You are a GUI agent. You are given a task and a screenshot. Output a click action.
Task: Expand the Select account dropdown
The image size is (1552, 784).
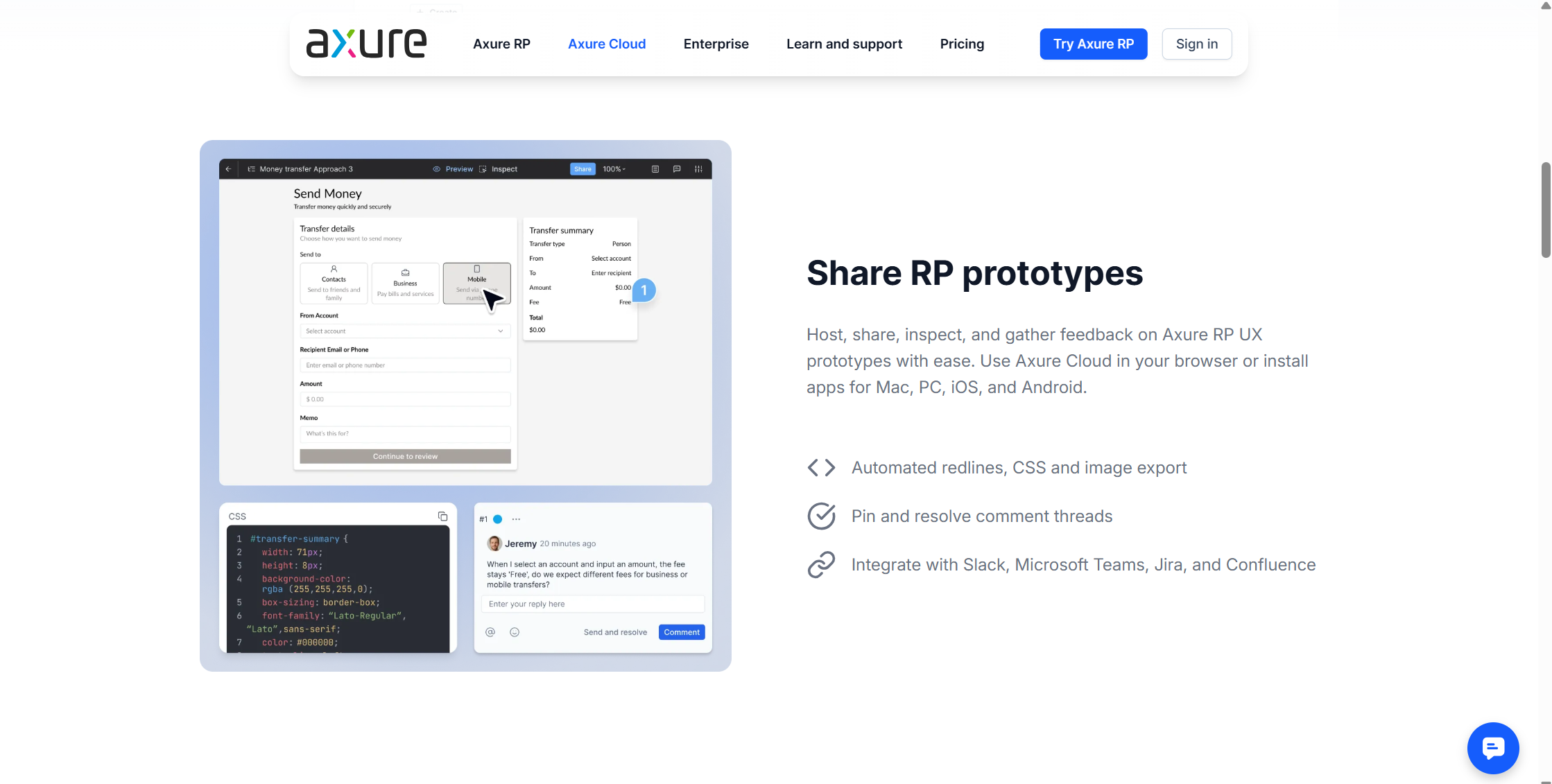coord(405,331)
